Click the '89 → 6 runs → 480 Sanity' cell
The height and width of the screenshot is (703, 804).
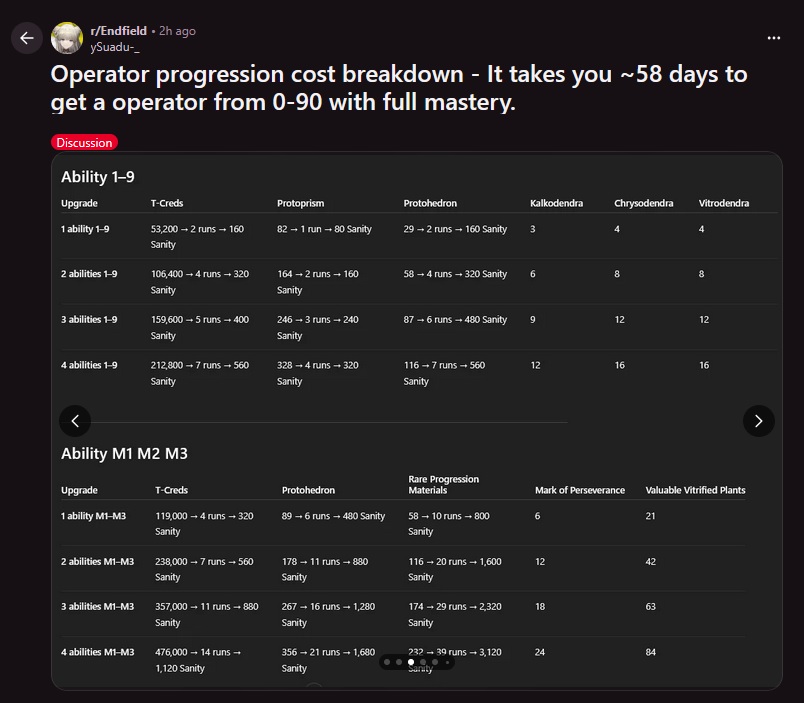point(333,516)
